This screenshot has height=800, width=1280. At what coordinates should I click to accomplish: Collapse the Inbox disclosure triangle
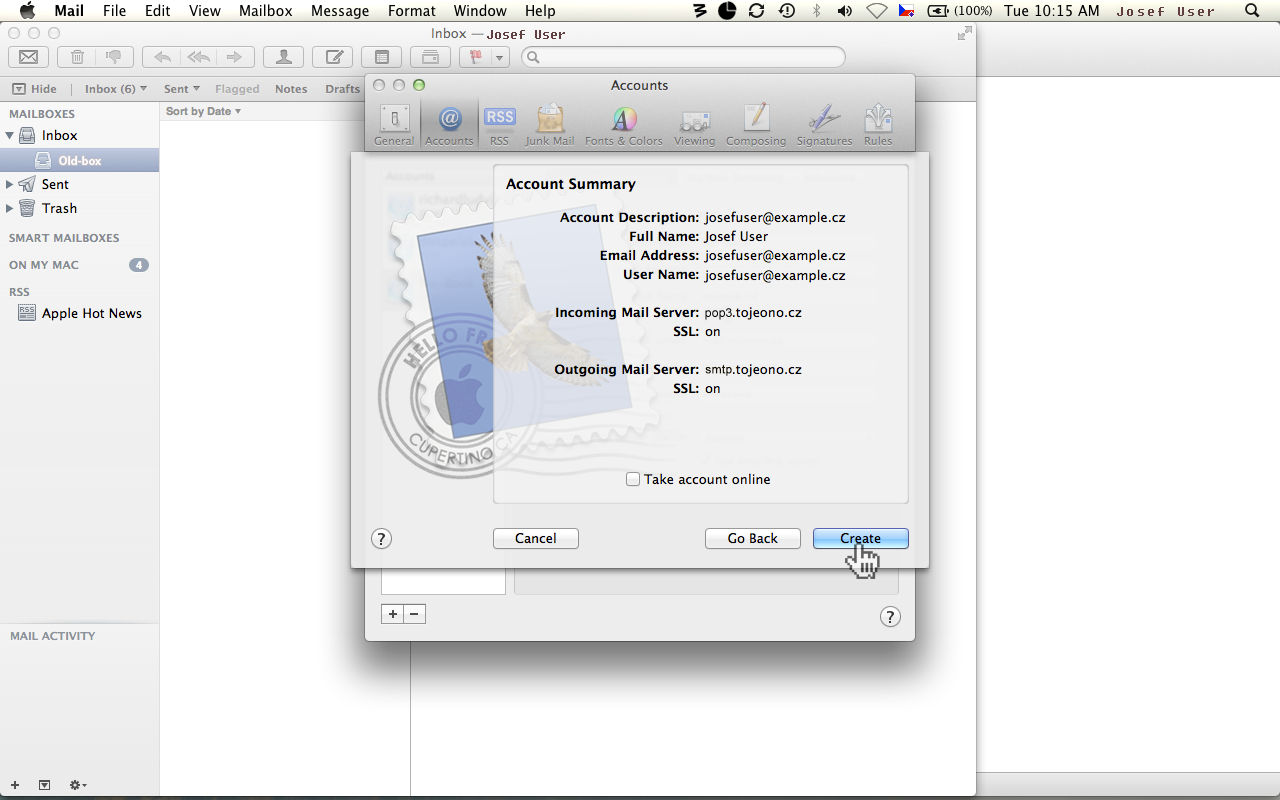coord(10,135)
